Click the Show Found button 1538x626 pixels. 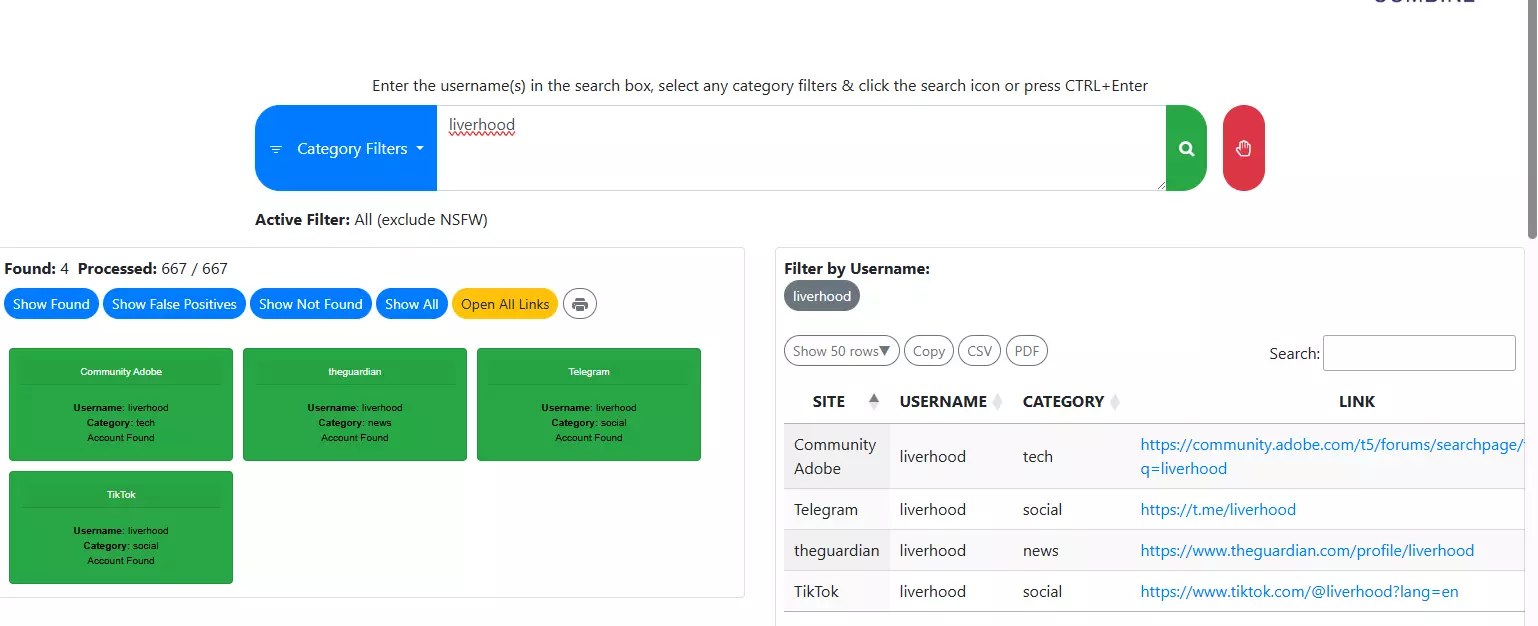pos(51,304)
